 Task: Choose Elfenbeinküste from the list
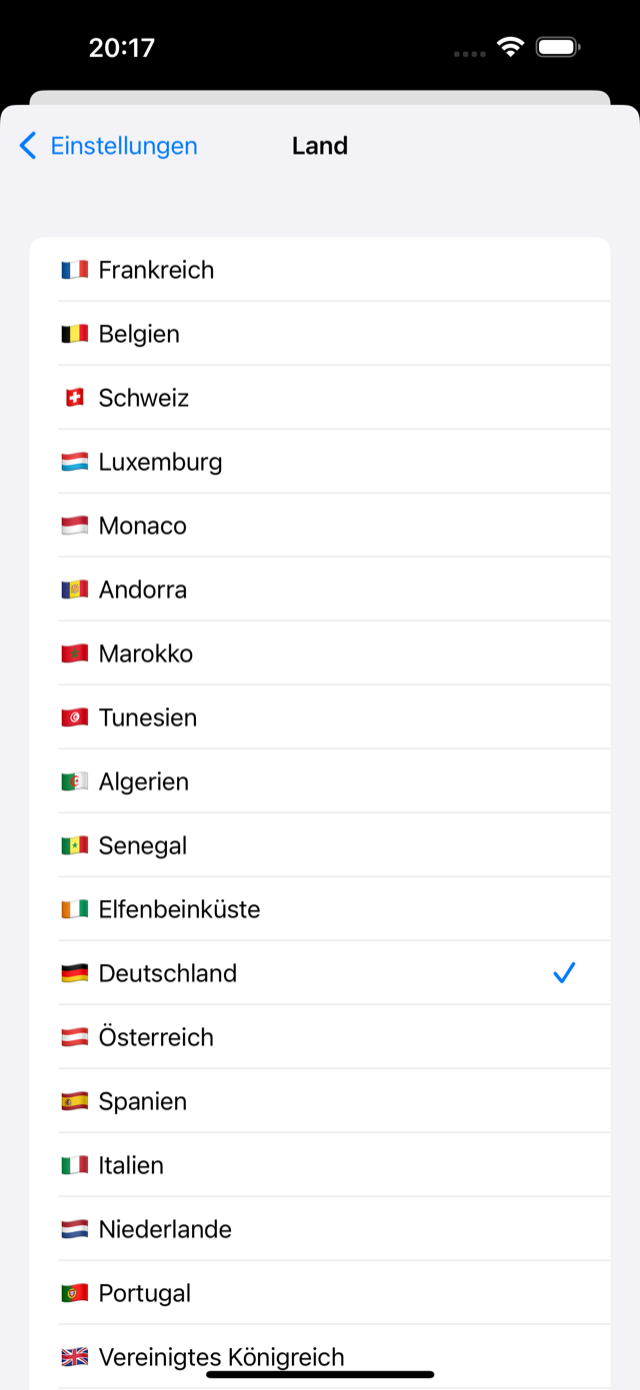(x=320, y=909)
